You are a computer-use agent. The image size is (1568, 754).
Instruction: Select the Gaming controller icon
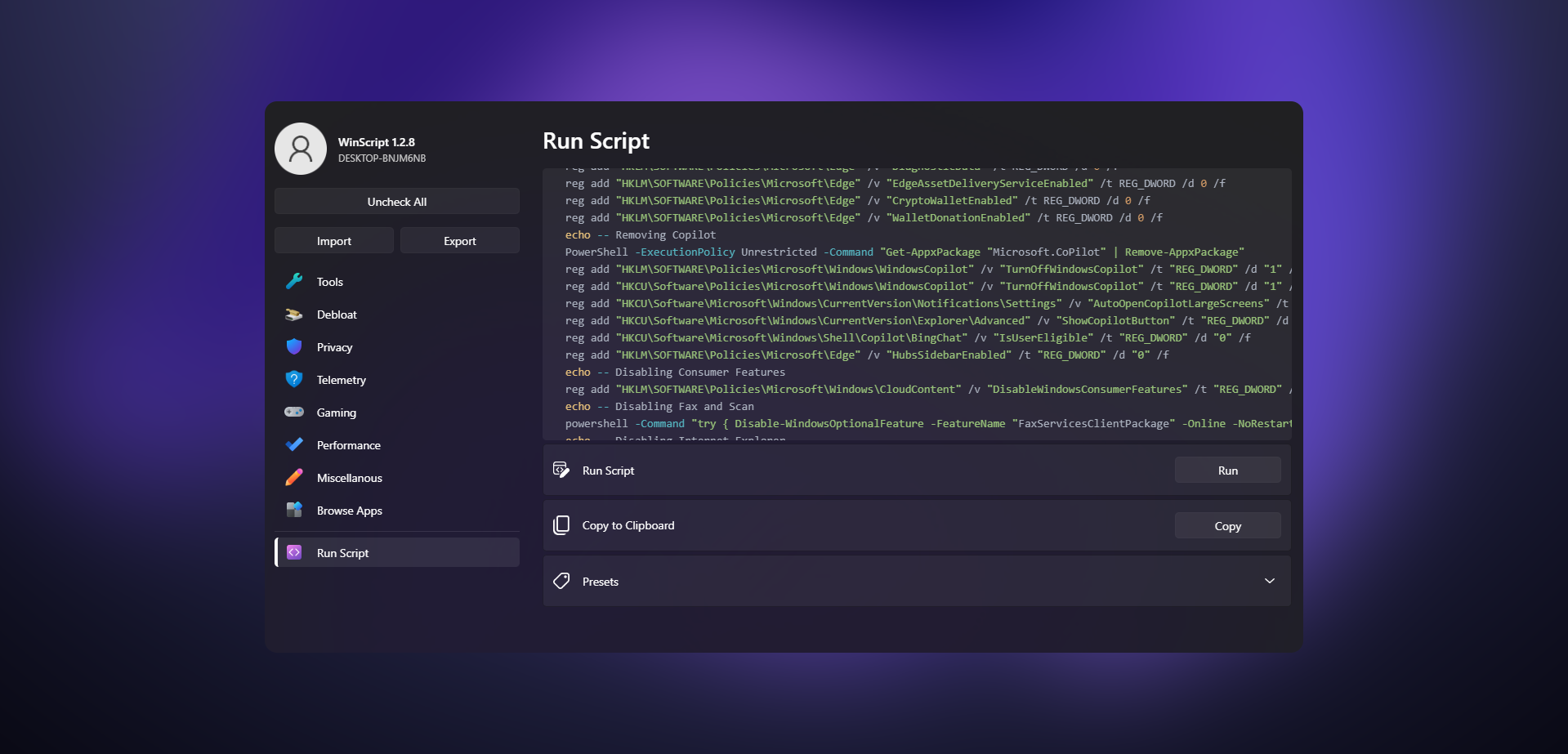[294, 412]
